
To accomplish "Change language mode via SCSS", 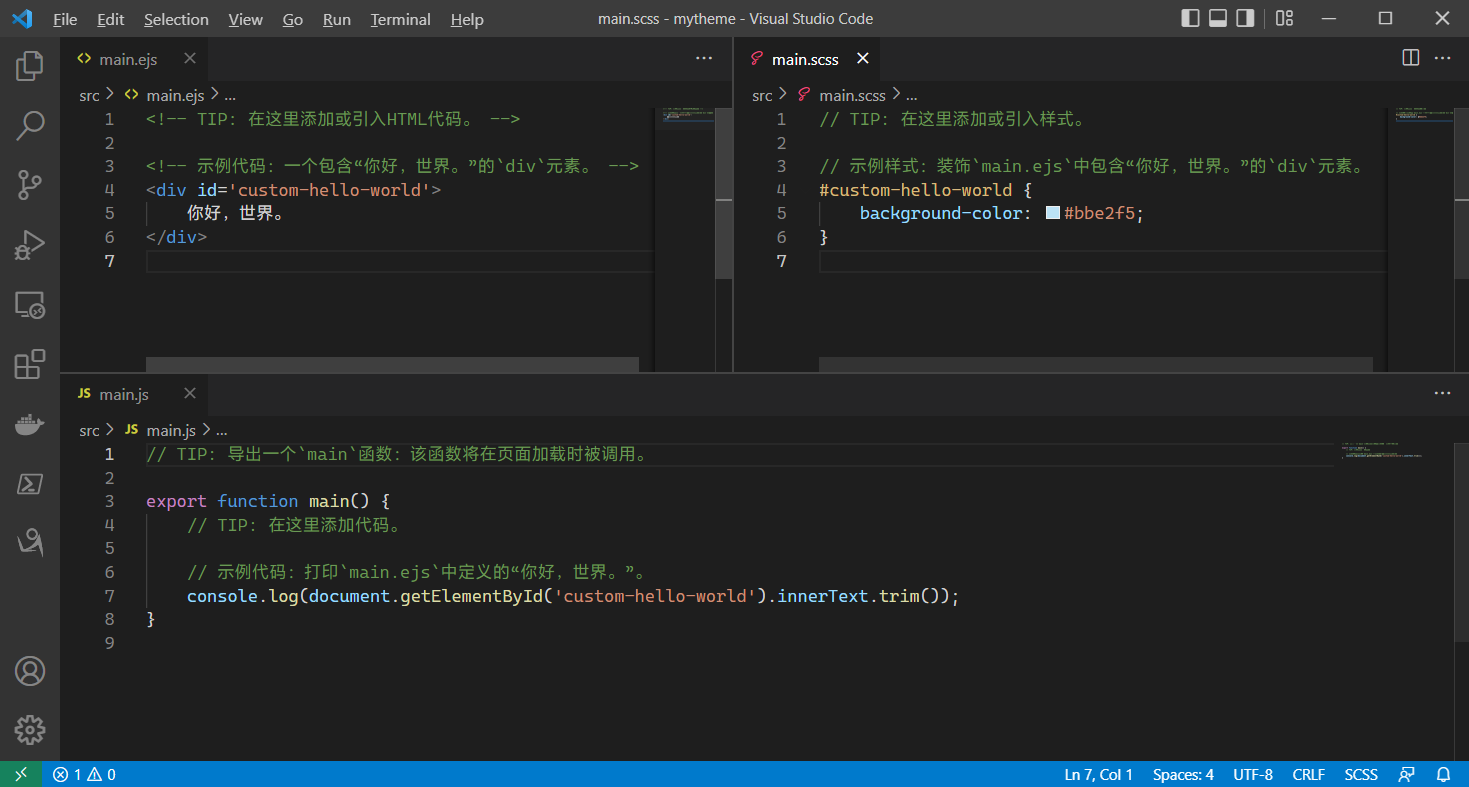I will tap(1361, 774).
